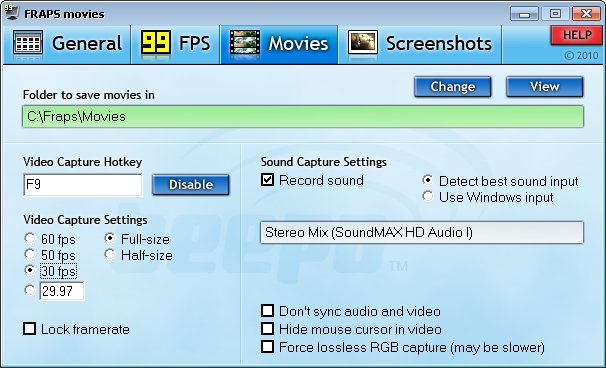Click the '© 2010' copyright text
This screenshot has height=368, width=606.
pyautogui.click(x=581, y=56)
